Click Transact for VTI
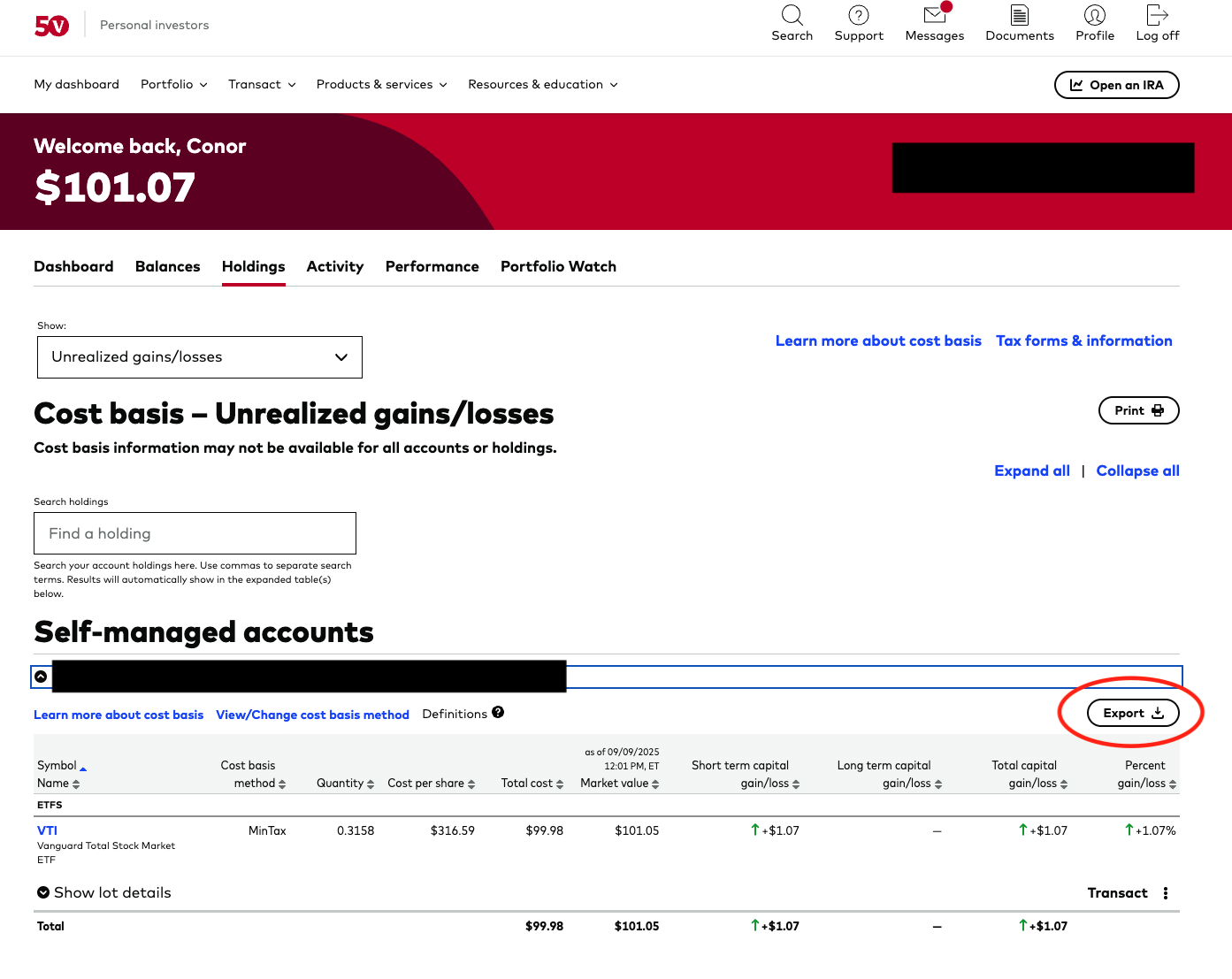1232x979 pixels. pos(1117,893)
